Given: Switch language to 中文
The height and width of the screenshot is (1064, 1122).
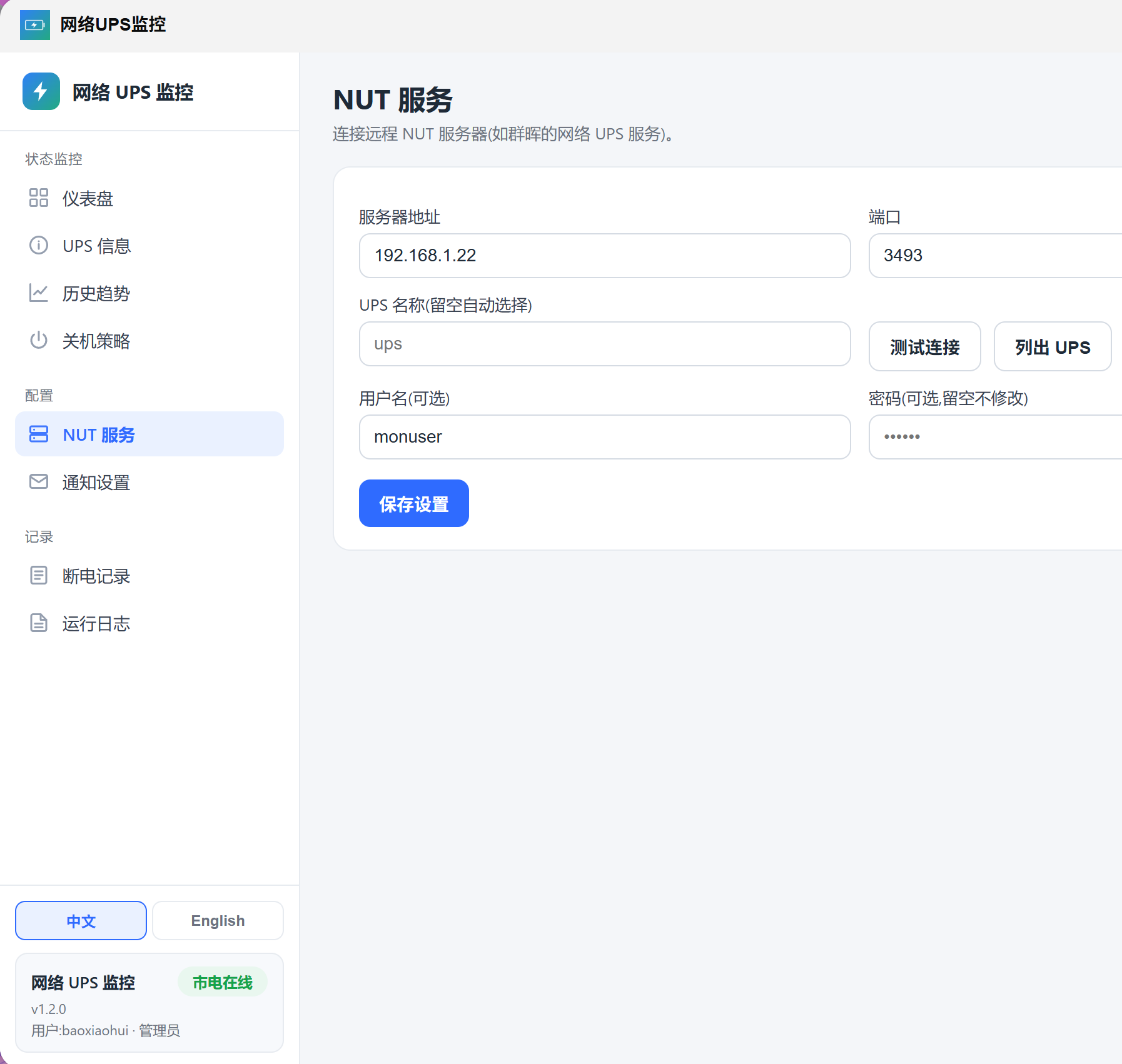Looking at the screenshot, I should (x=81, y=920).
